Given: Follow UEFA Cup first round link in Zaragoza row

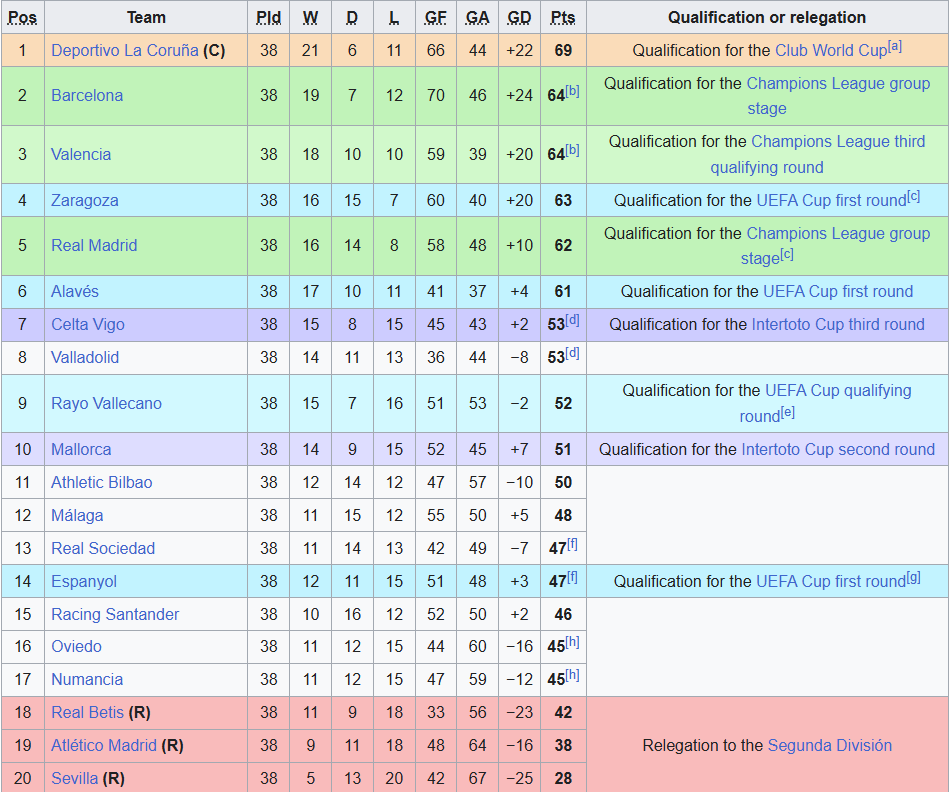Looking at the screenshot, I should pyautogui.click(x=832, y=200).
